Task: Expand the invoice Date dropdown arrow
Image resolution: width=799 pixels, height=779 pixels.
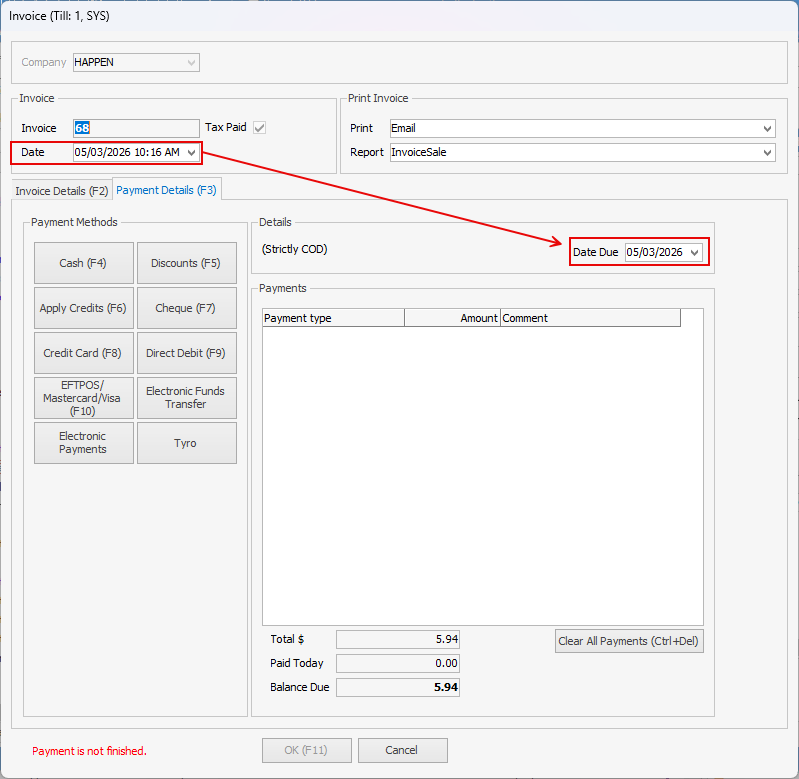Action: (192, 152)
